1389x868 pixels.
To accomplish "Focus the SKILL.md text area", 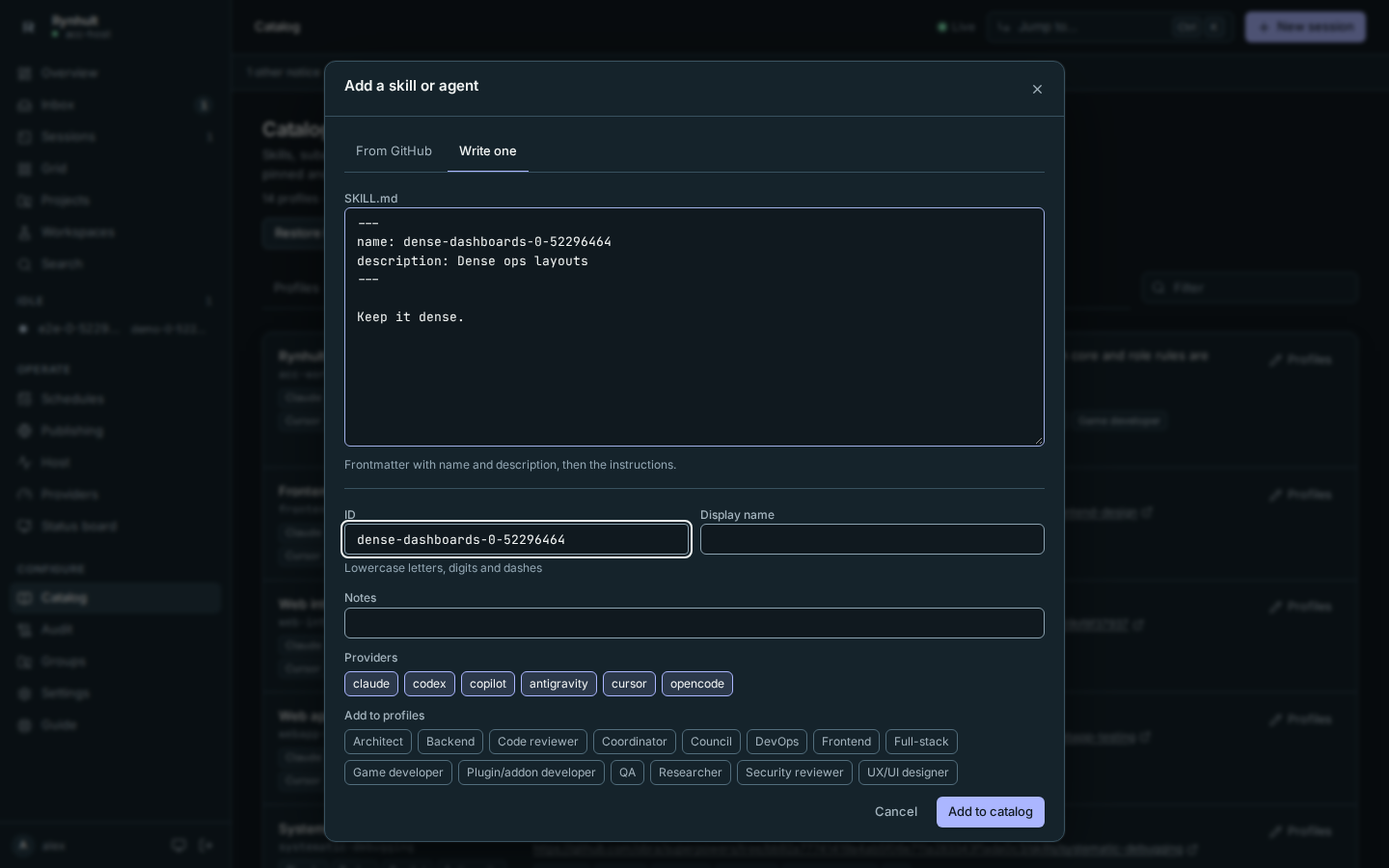I will coord(694,327).
